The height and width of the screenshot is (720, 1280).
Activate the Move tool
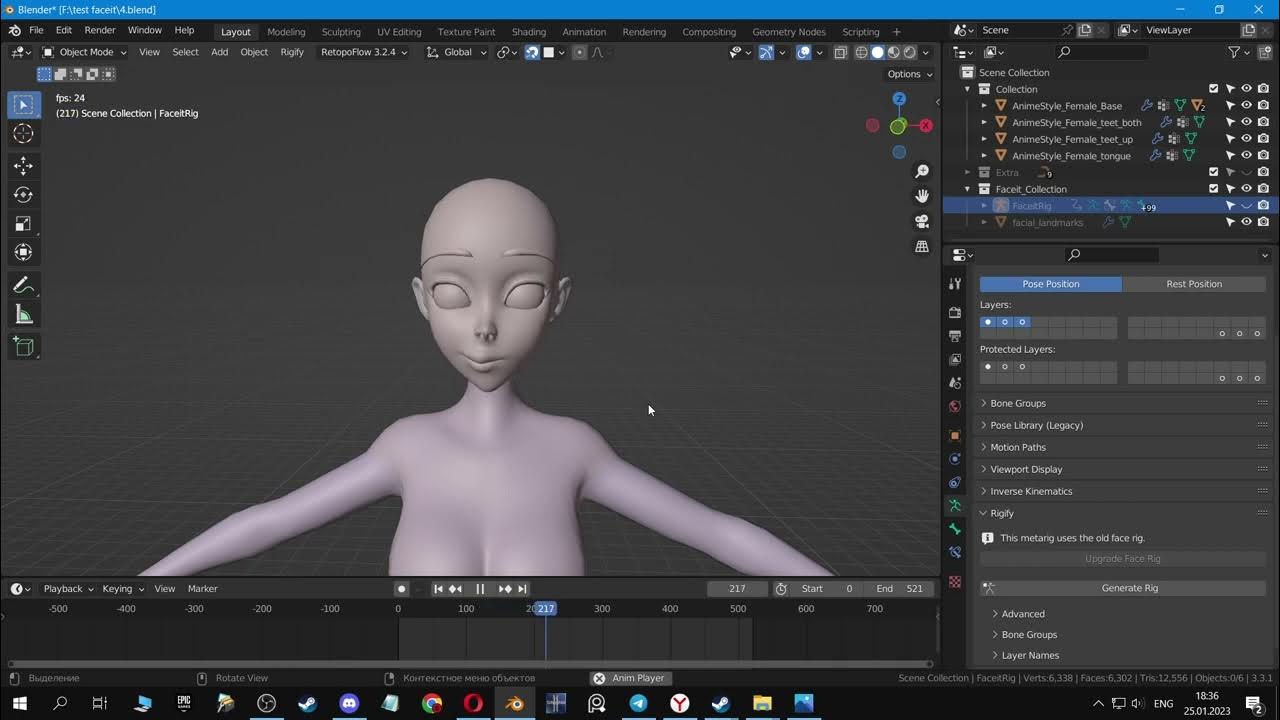click(x=23, y=166)
